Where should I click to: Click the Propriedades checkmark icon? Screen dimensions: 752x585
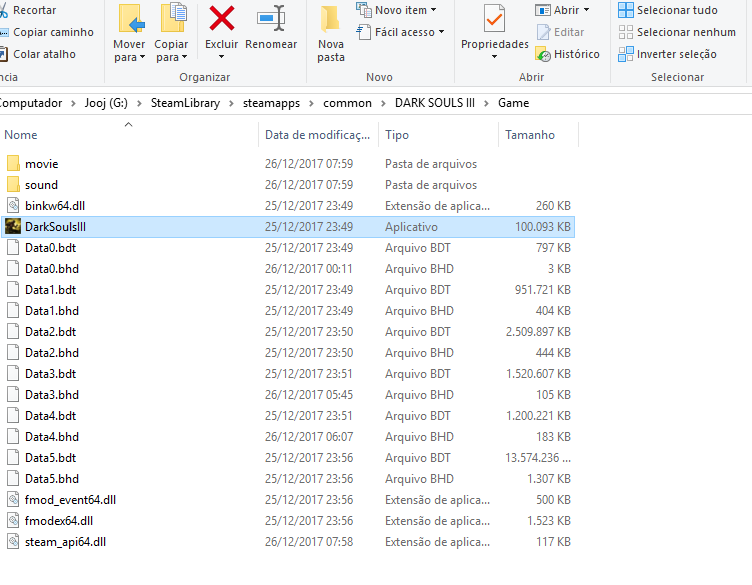[x=494, y=19]
